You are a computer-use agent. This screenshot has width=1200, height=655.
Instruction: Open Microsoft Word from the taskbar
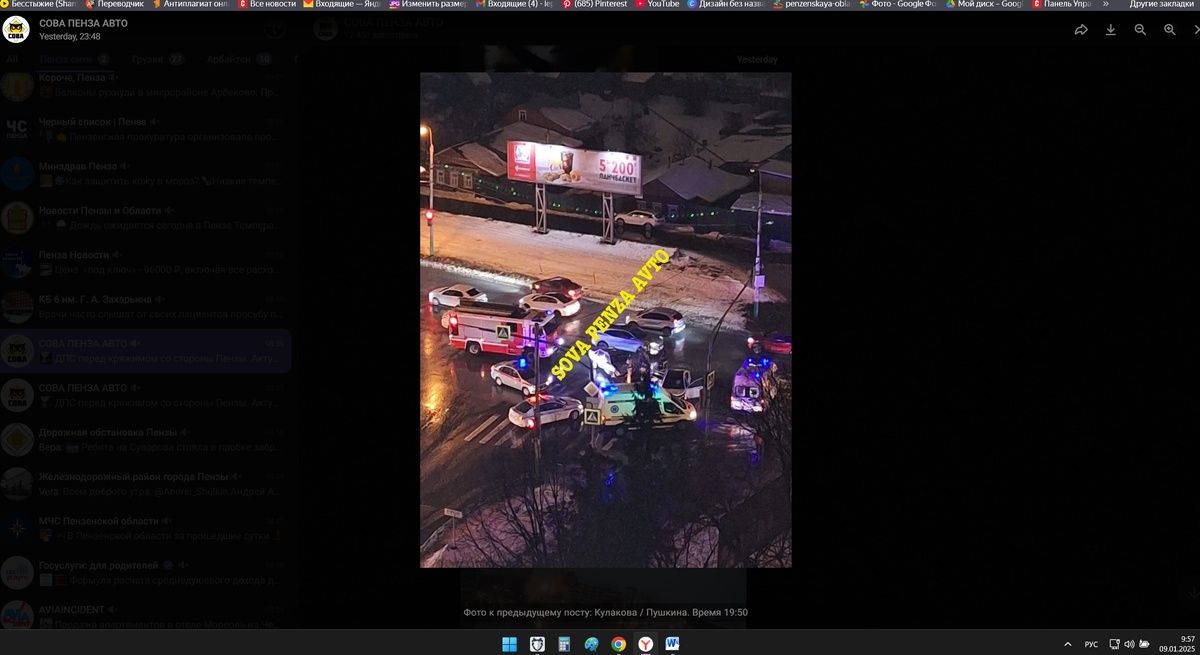coord(672,644)
